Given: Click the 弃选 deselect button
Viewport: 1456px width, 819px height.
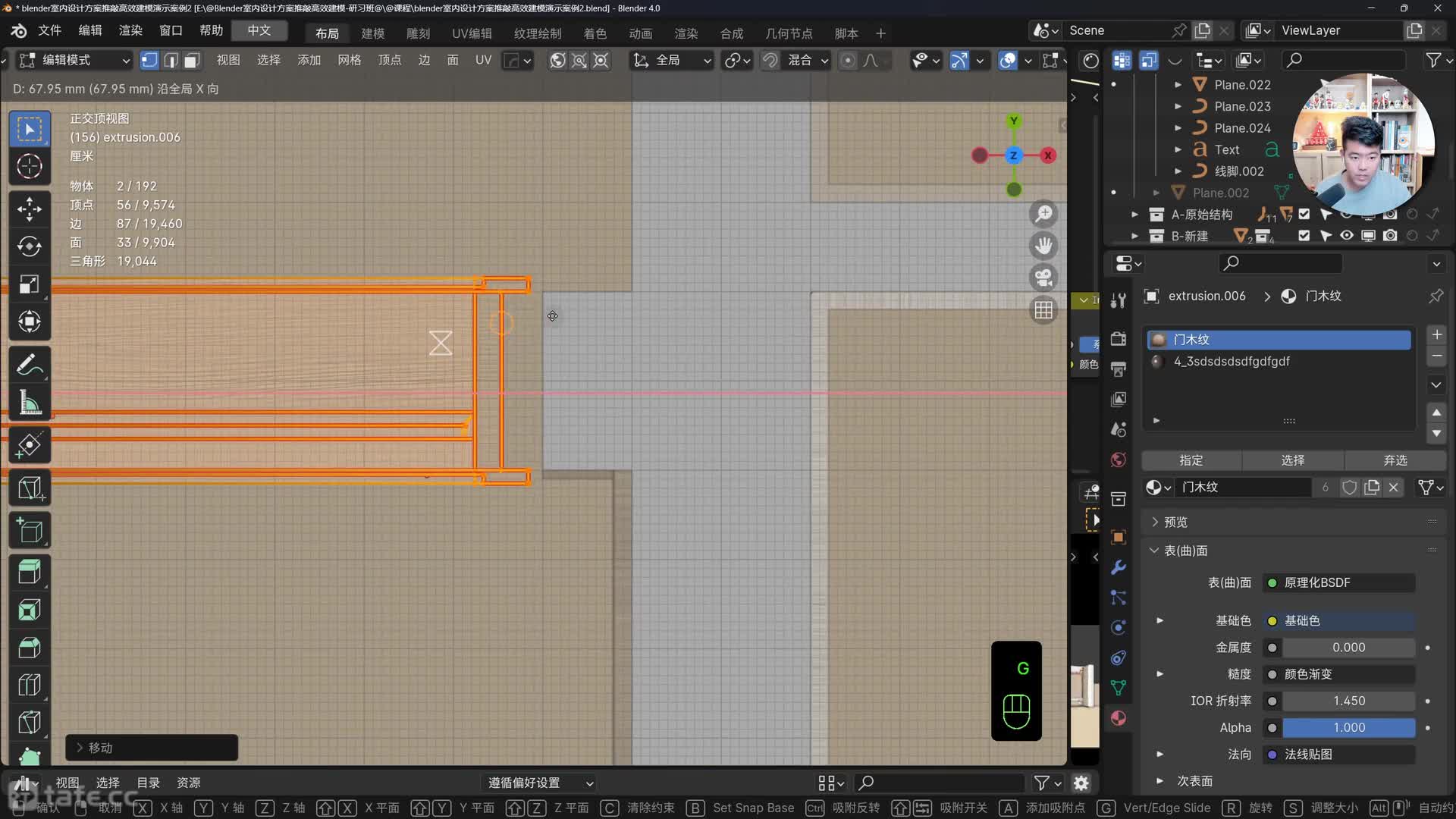Looking at the screenshot, I should pos(1395,460).
